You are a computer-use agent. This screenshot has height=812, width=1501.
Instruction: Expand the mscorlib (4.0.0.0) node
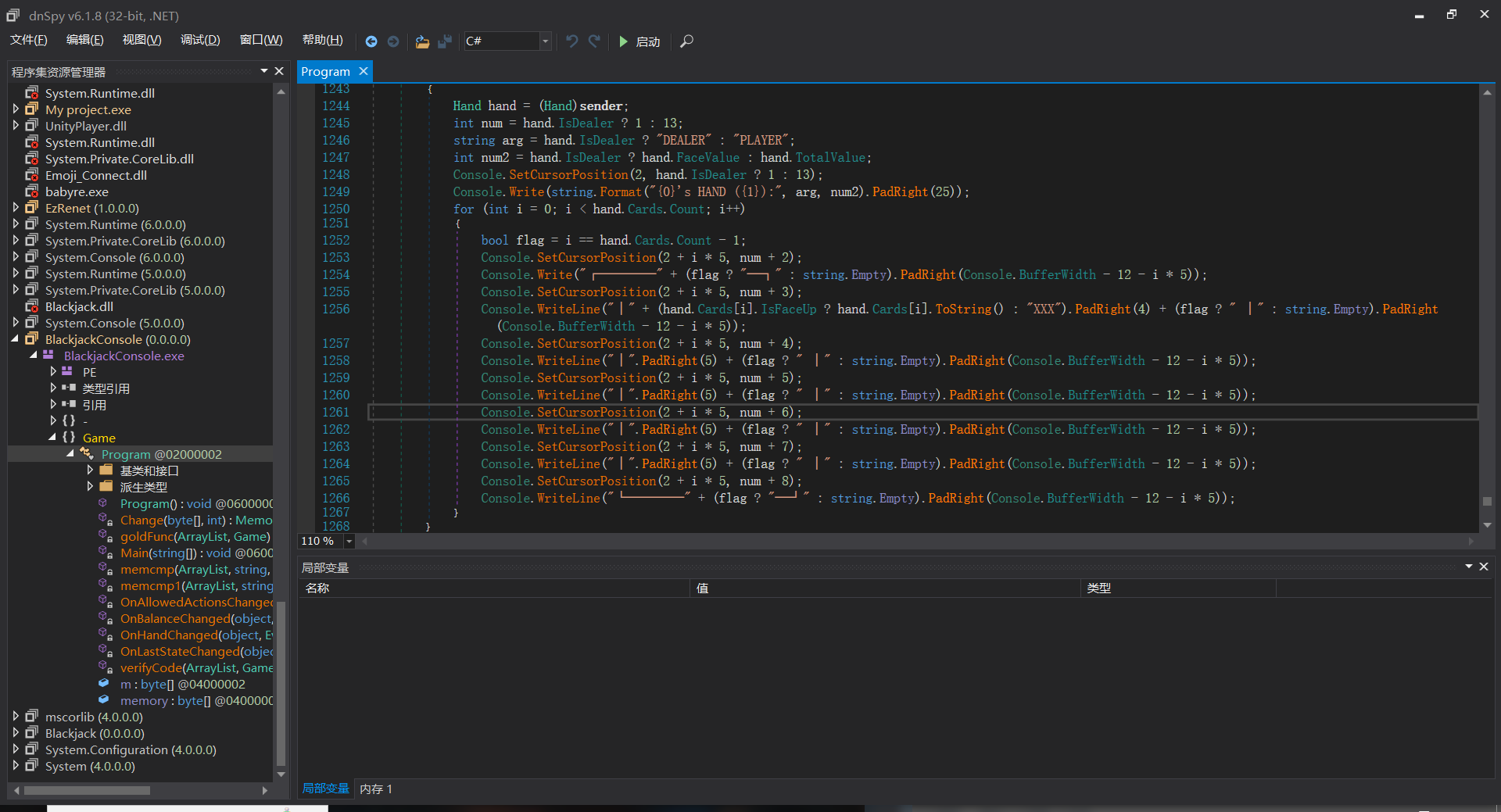pyautogui.click(x=16, y=717)
